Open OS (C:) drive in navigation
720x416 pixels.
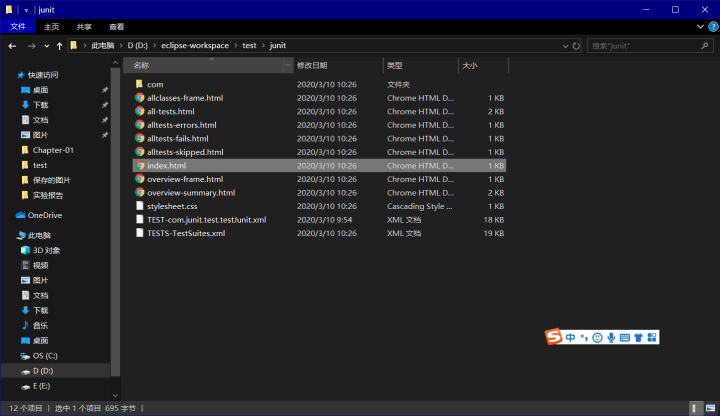click(45, 356)
